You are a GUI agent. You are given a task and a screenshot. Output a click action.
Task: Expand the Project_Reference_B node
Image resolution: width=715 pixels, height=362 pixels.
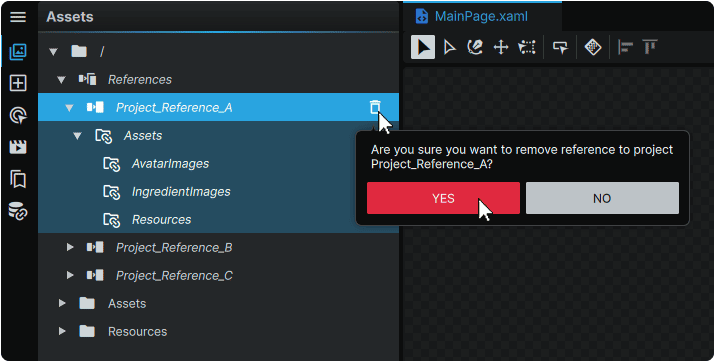pyautogui.click(x=70, y=247)
